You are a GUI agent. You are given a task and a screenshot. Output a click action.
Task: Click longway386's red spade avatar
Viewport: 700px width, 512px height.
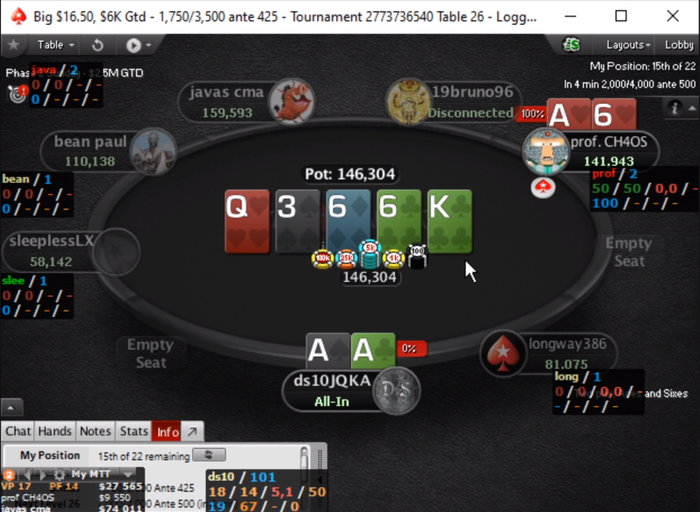[503, 354]
